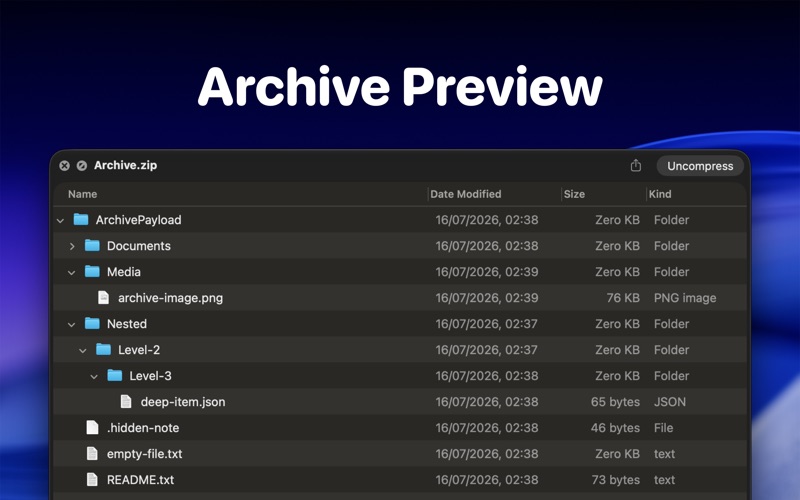Select the archive-image.png file name
Image resolution: width=800 pixels, height=500 pixels.
tap(170, 298)
